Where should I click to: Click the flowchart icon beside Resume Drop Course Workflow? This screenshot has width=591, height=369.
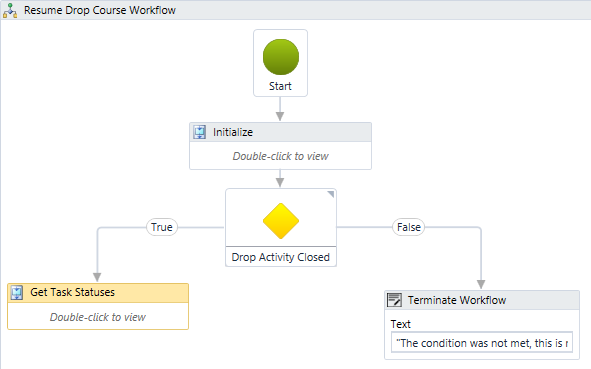click(x=10, y=10)
